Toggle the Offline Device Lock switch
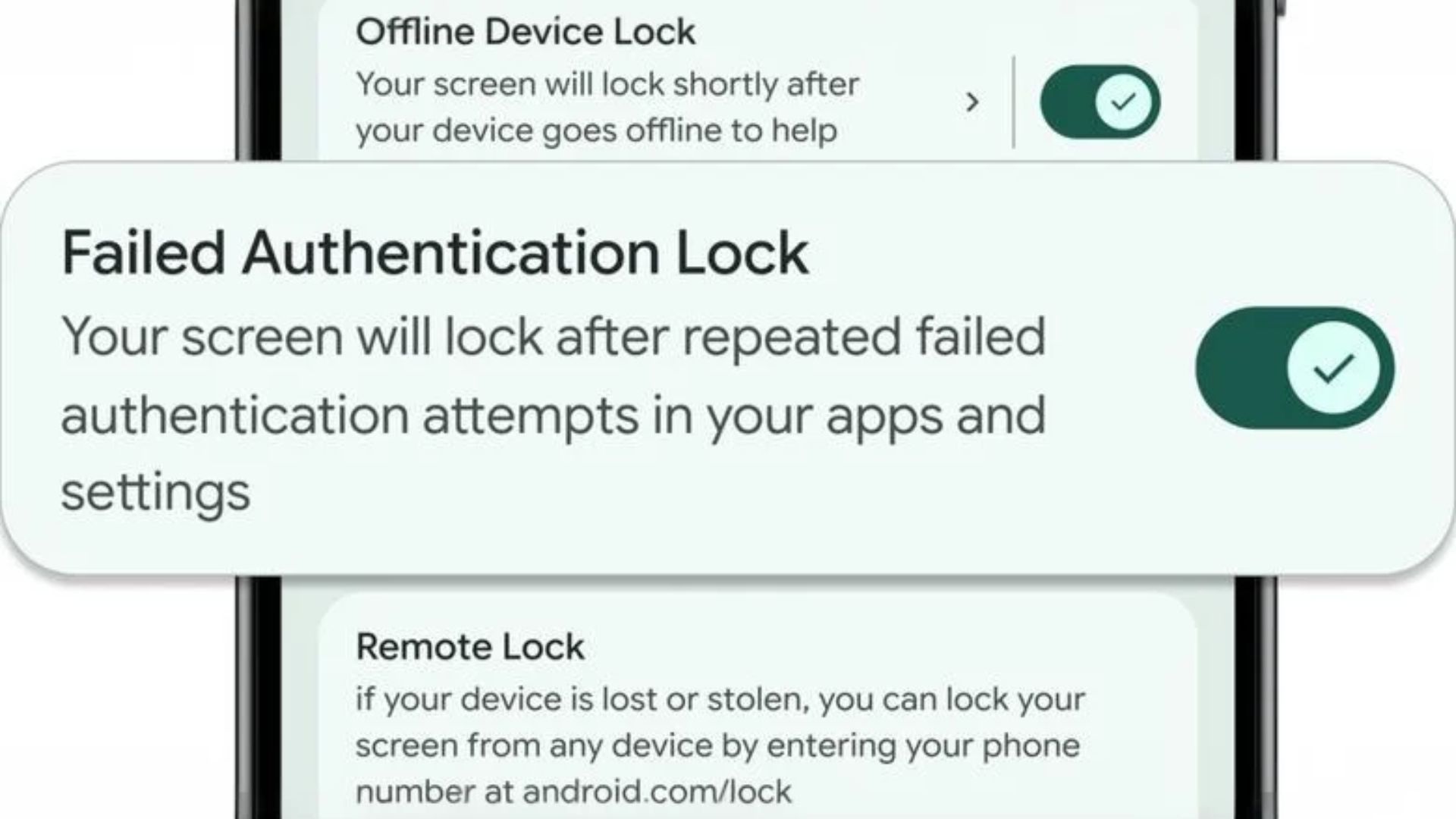The height and width of the screenshot is (819, 1456). (1100, 102)
